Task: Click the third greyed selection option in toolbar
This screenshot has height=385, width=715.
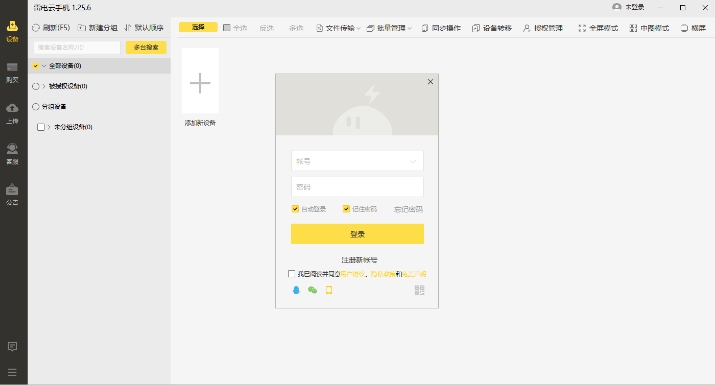Action: 296,28
